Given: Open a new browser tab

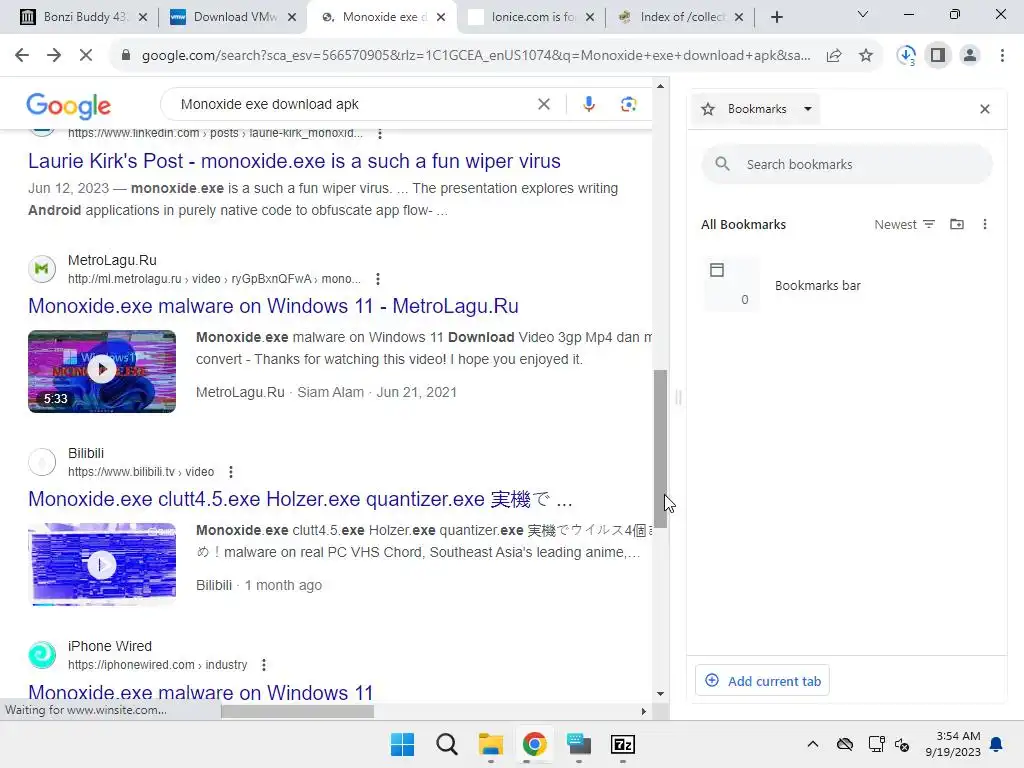Looking at the screenshot, I should 776,17.
